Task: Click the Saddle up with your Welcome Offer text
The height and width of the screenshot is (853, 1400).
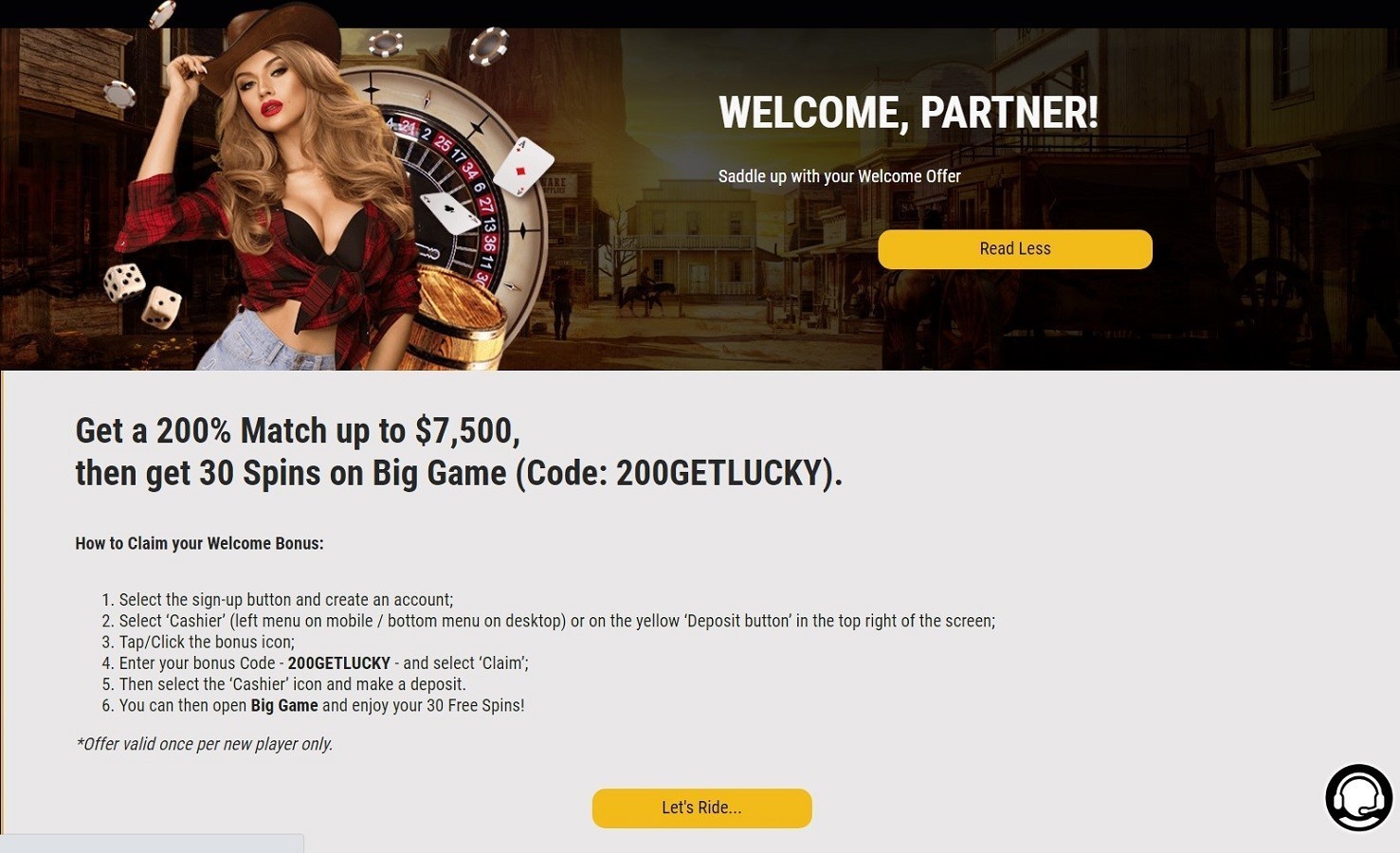Action: [x=840, y=176]
